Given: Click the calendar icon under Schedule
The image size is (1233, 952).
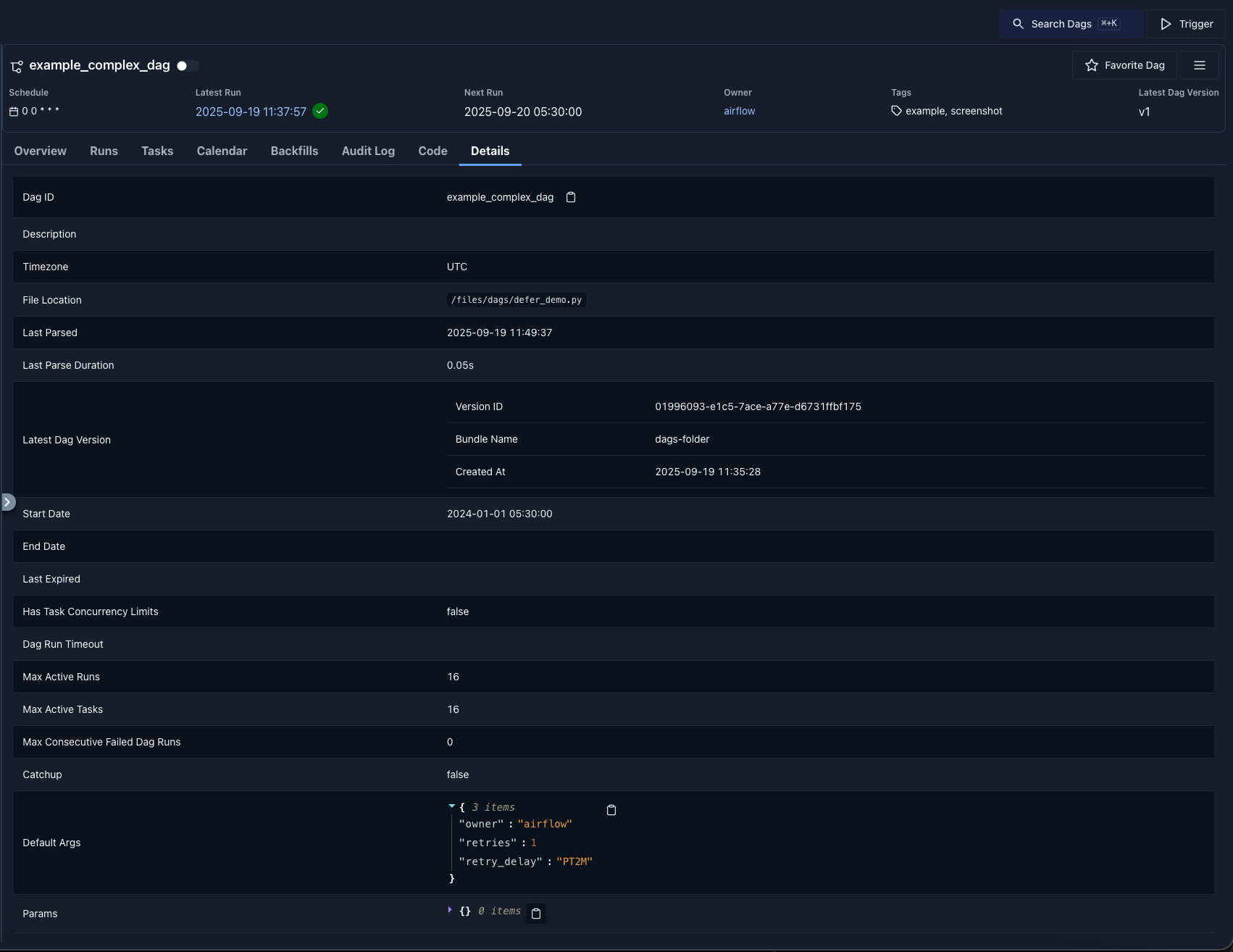Looking at the screenshot, I should [x=13, y=111].
